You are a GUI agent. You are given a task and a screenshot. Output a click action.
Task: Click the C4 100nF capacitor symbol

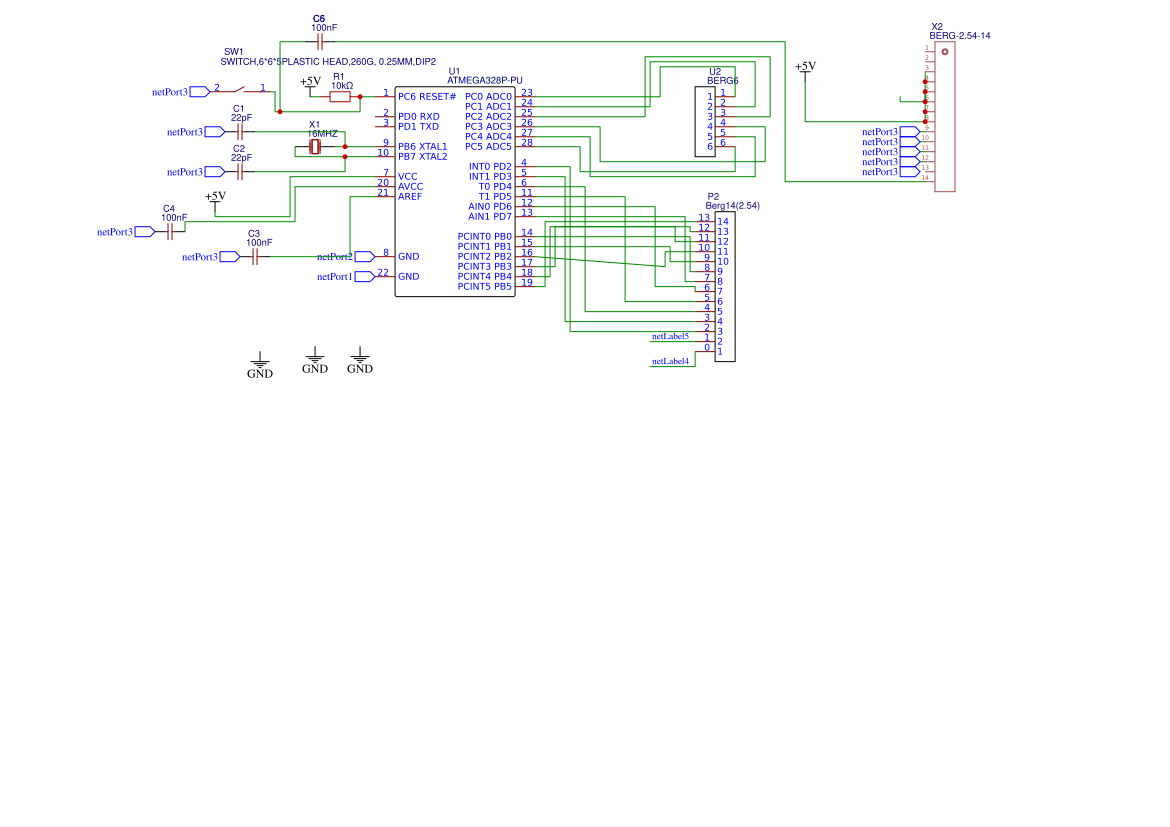point(171,232)
